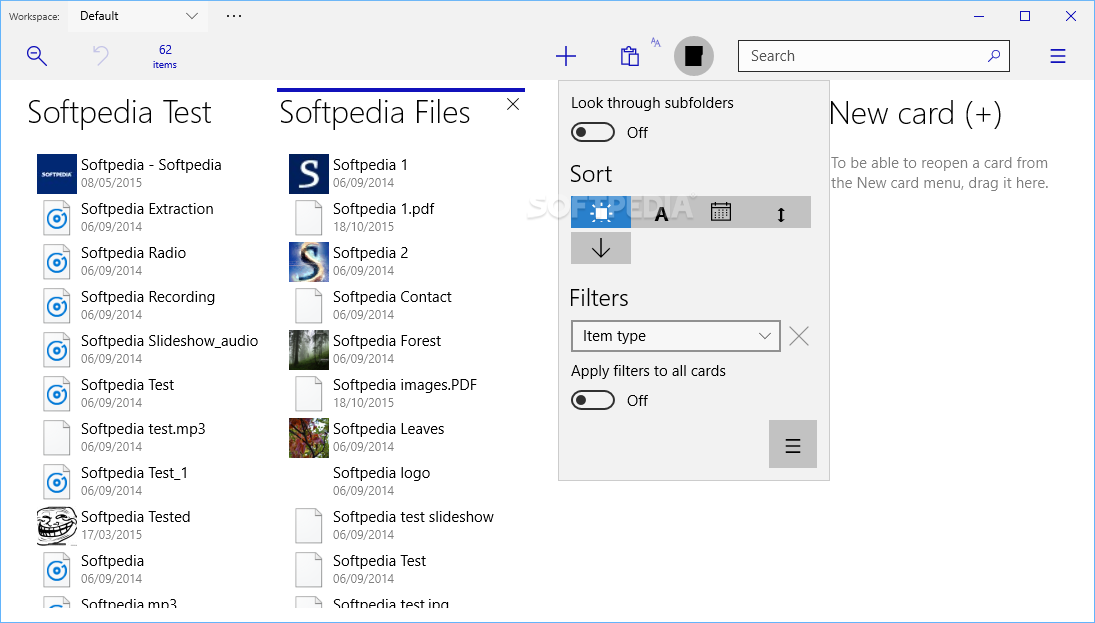Image resolution: width=1095 pixels, height=623 pixels.
Task: Click the Softpedia Radio audio icon
Action: [x=57, y=261]
